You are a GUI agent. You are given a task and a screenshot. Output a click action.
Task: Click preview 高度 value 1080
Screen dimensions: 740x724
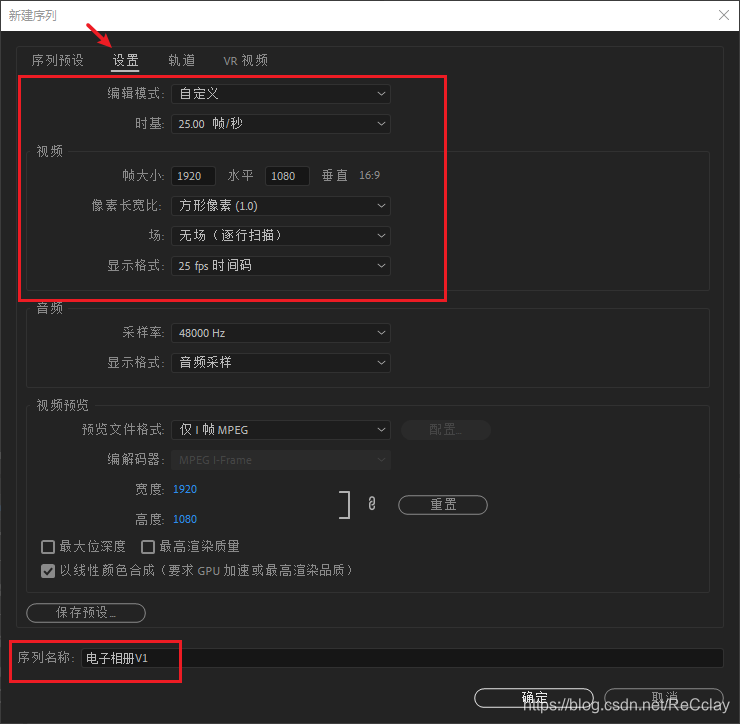(185, 519)
